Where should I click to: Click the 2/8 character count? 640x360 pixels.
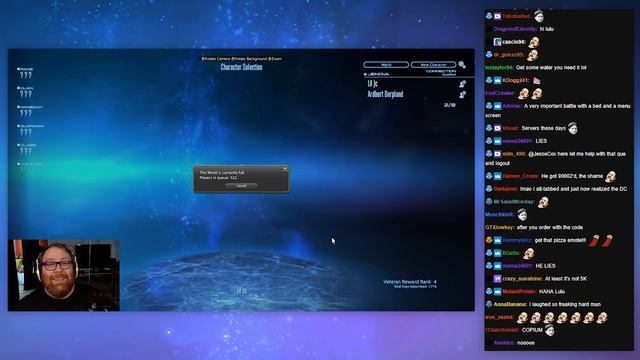point(450,105)
